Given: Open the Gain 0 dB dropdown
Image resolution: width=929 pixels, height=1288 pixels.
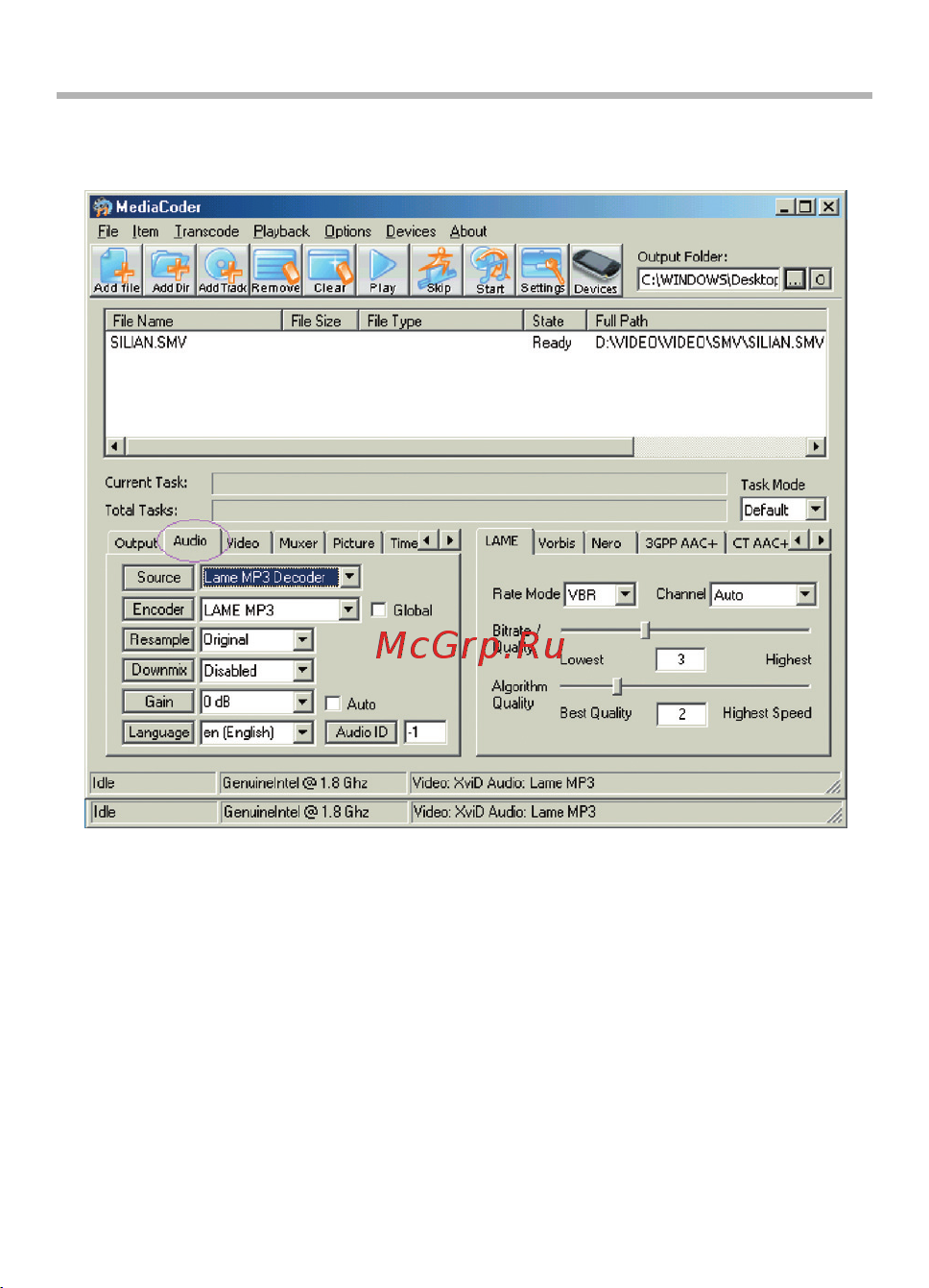Looking at the screenshot, I should click(303, 702).
